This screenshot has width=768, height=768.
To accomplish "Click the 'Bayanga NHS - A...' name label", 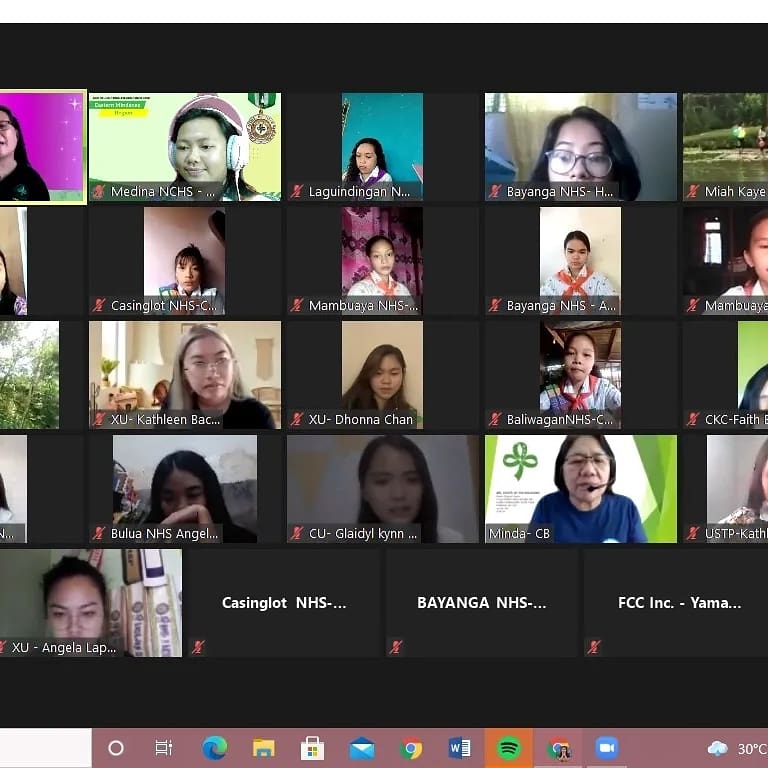I will point(561,306).
